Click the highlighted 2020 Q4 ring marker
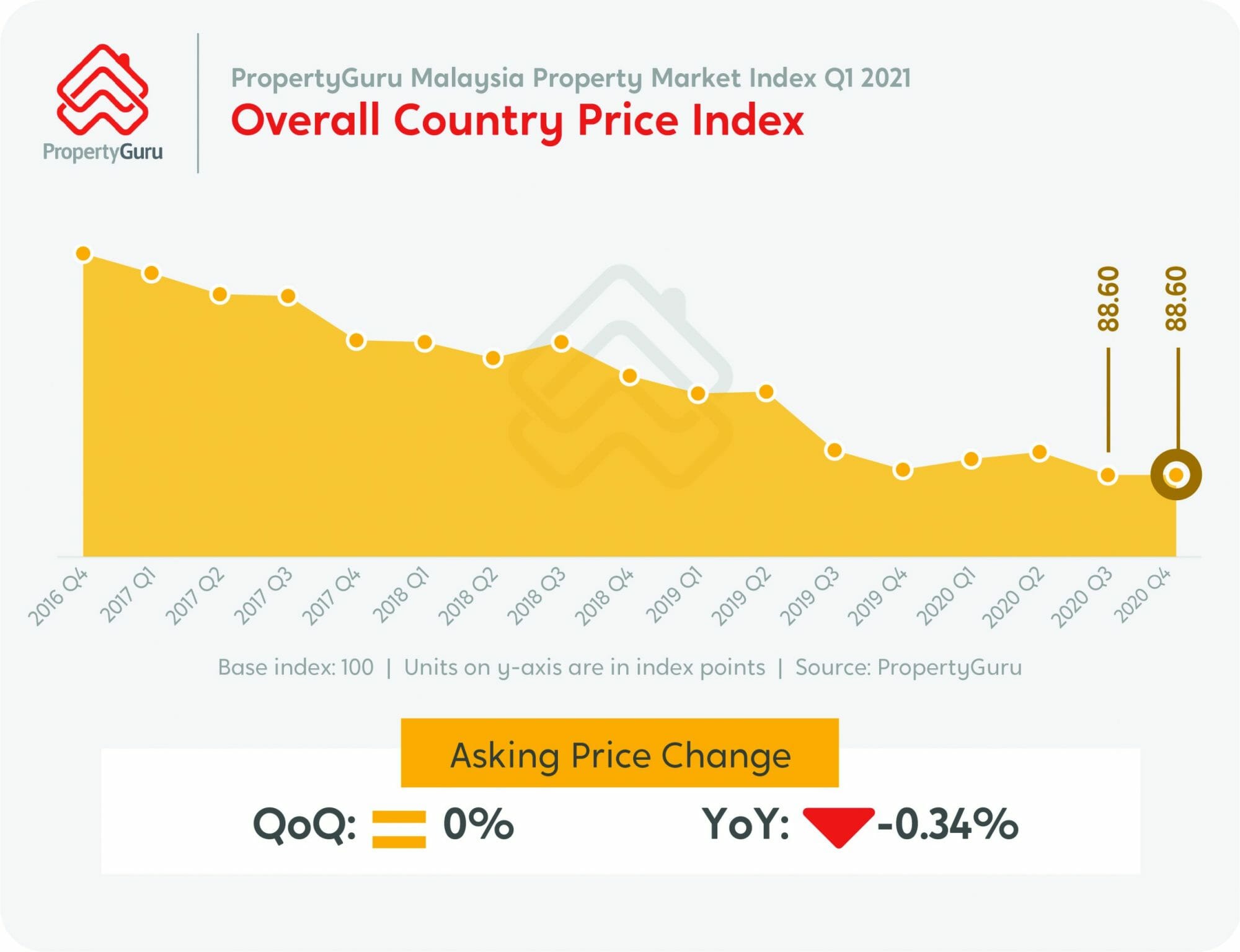Screen dimensions: 1240x952 pos(1176,475)
